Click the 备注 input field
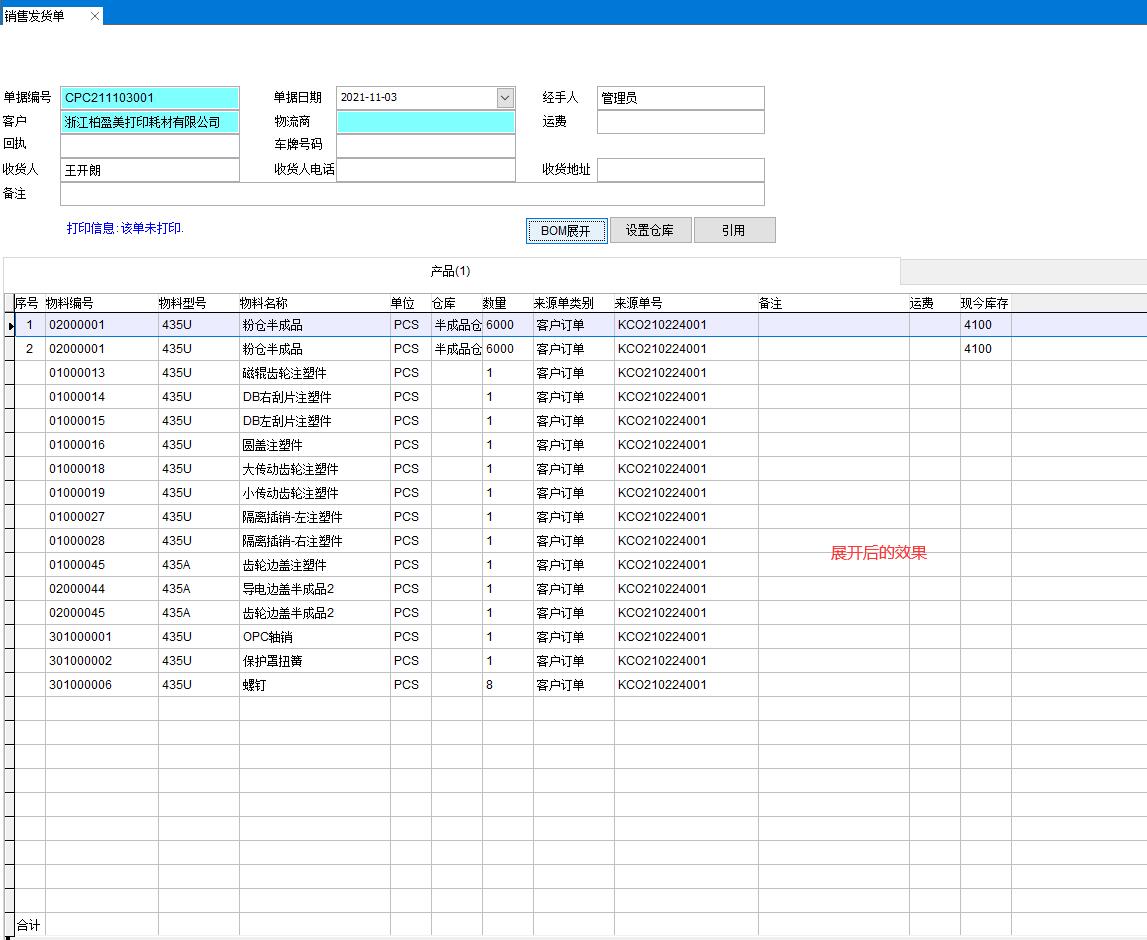Screen dimensions: 1147x940 pos(410,193)
